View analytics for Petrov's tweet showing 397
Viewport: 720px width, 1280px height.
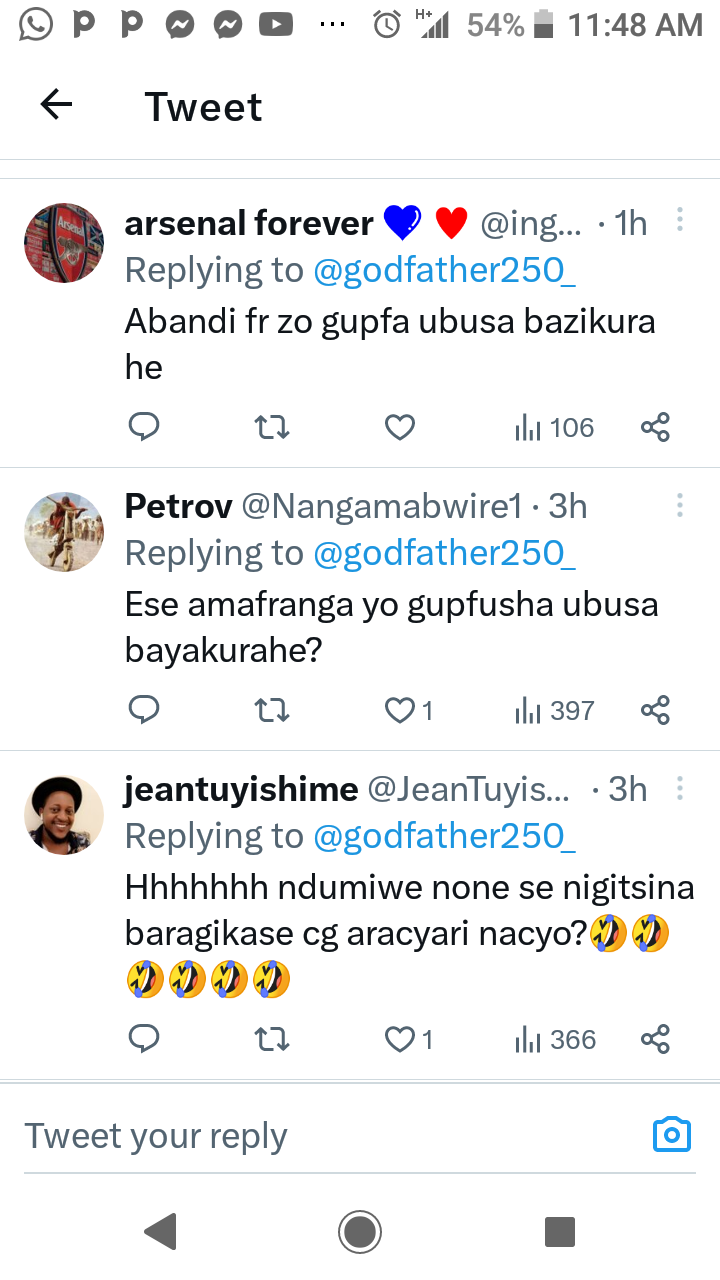click(x=555, y=711)
